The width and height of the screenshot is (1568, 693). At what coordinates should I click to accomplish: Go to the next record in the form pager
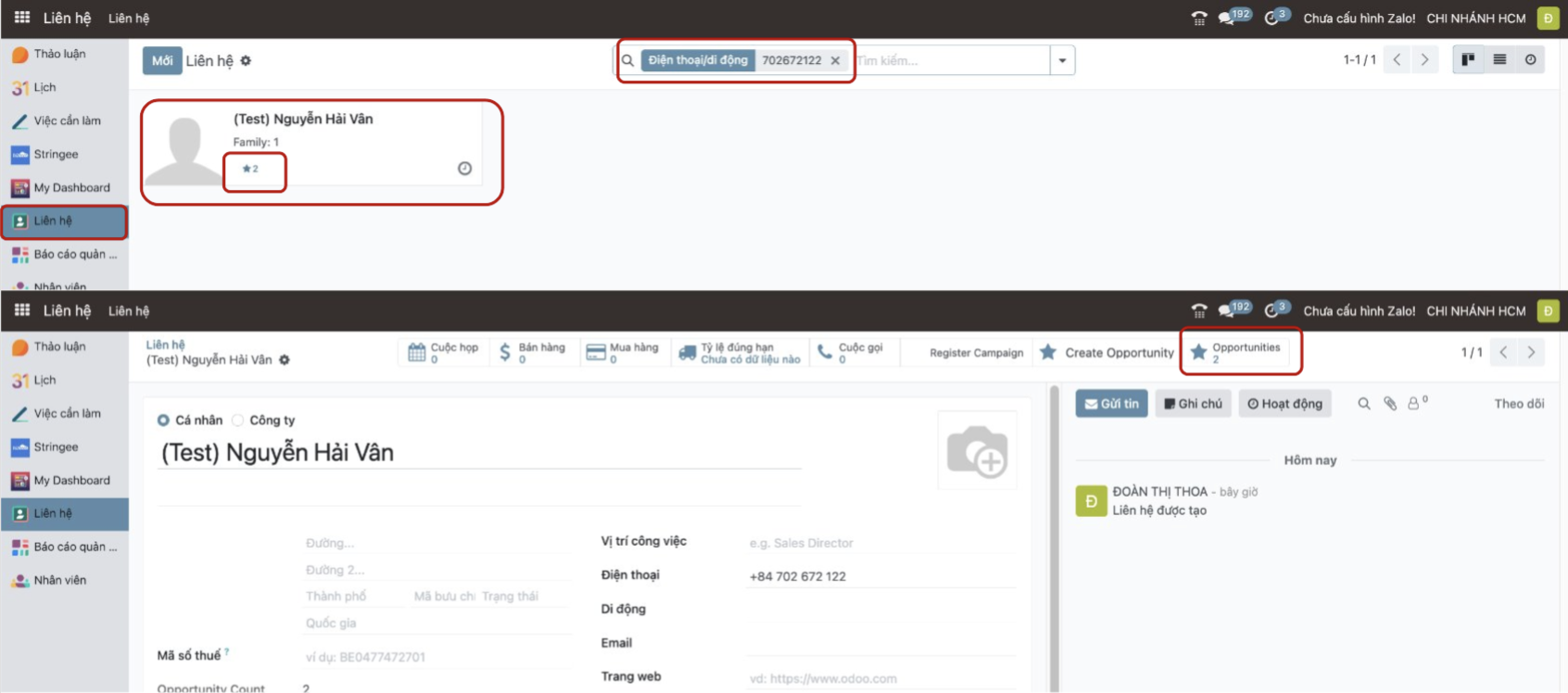coord(1531,352)
